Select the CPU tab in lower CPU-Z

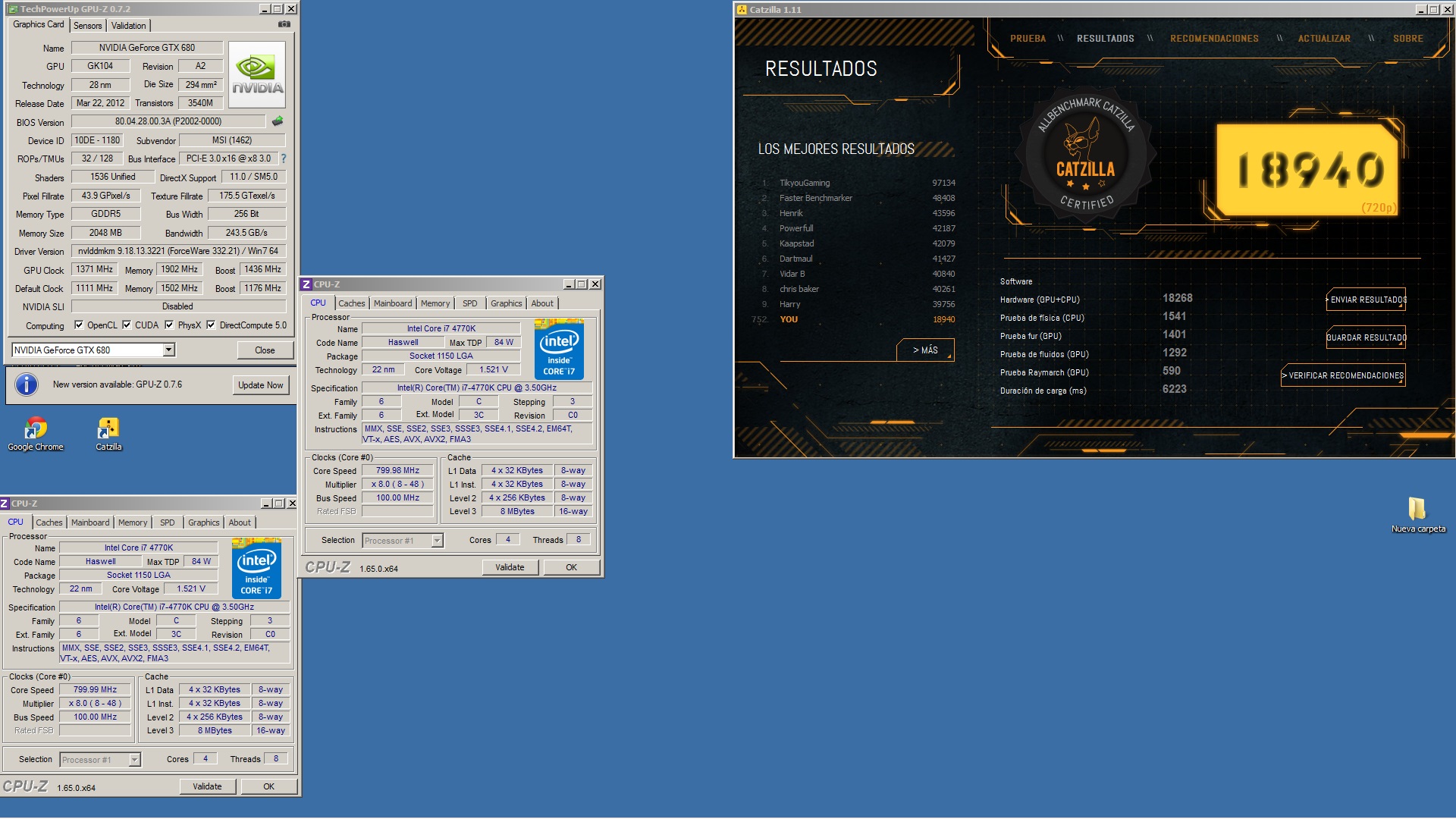click(x=15, y=522)
